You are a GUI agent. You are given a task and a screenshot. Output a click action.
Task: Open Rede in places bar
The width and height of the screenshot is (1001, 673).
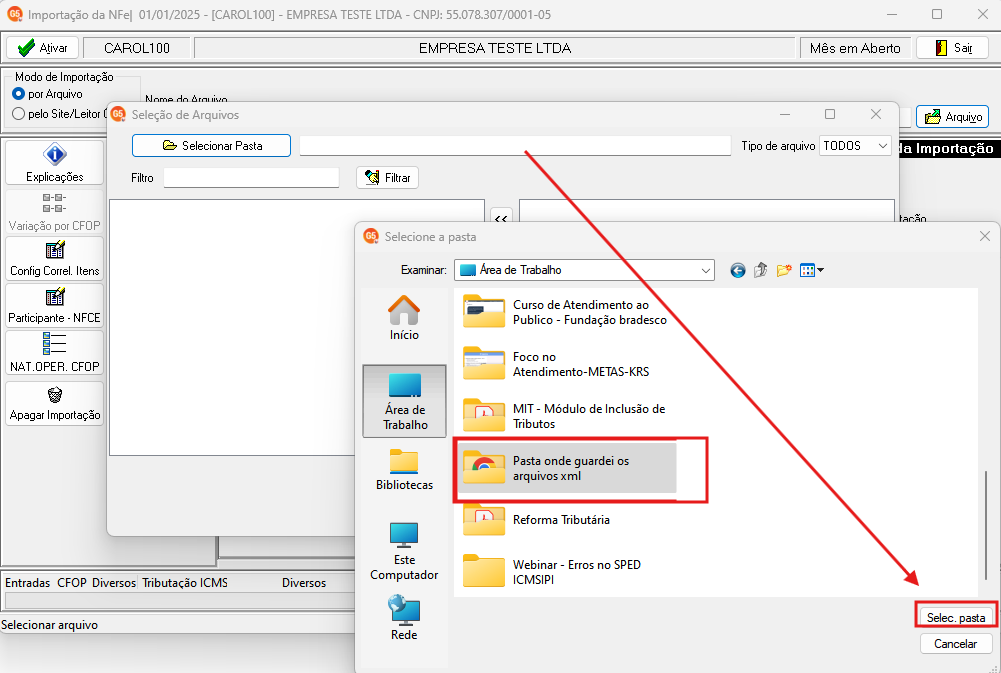(404, 617)
